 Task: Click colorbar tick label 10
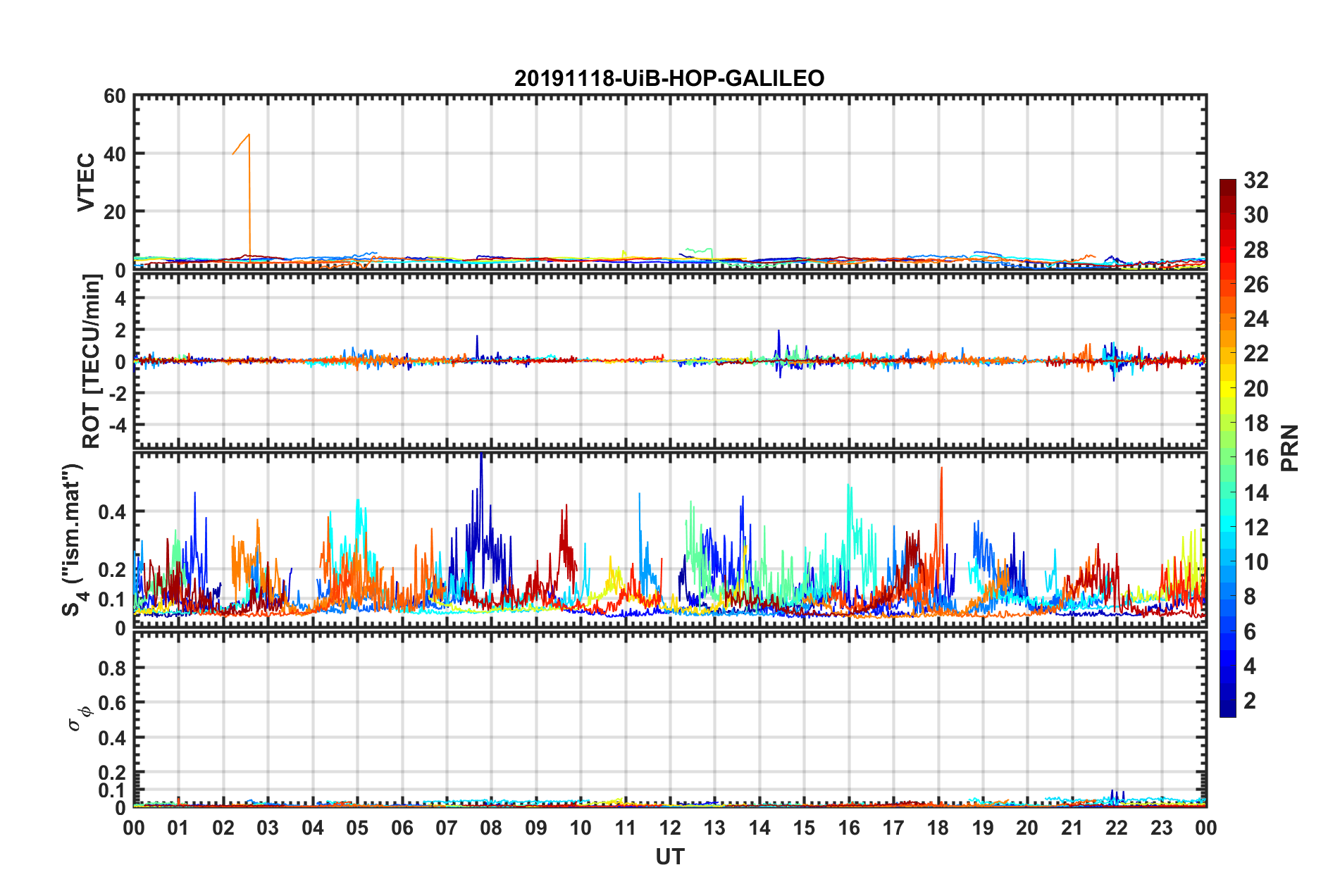[1256, 562]
